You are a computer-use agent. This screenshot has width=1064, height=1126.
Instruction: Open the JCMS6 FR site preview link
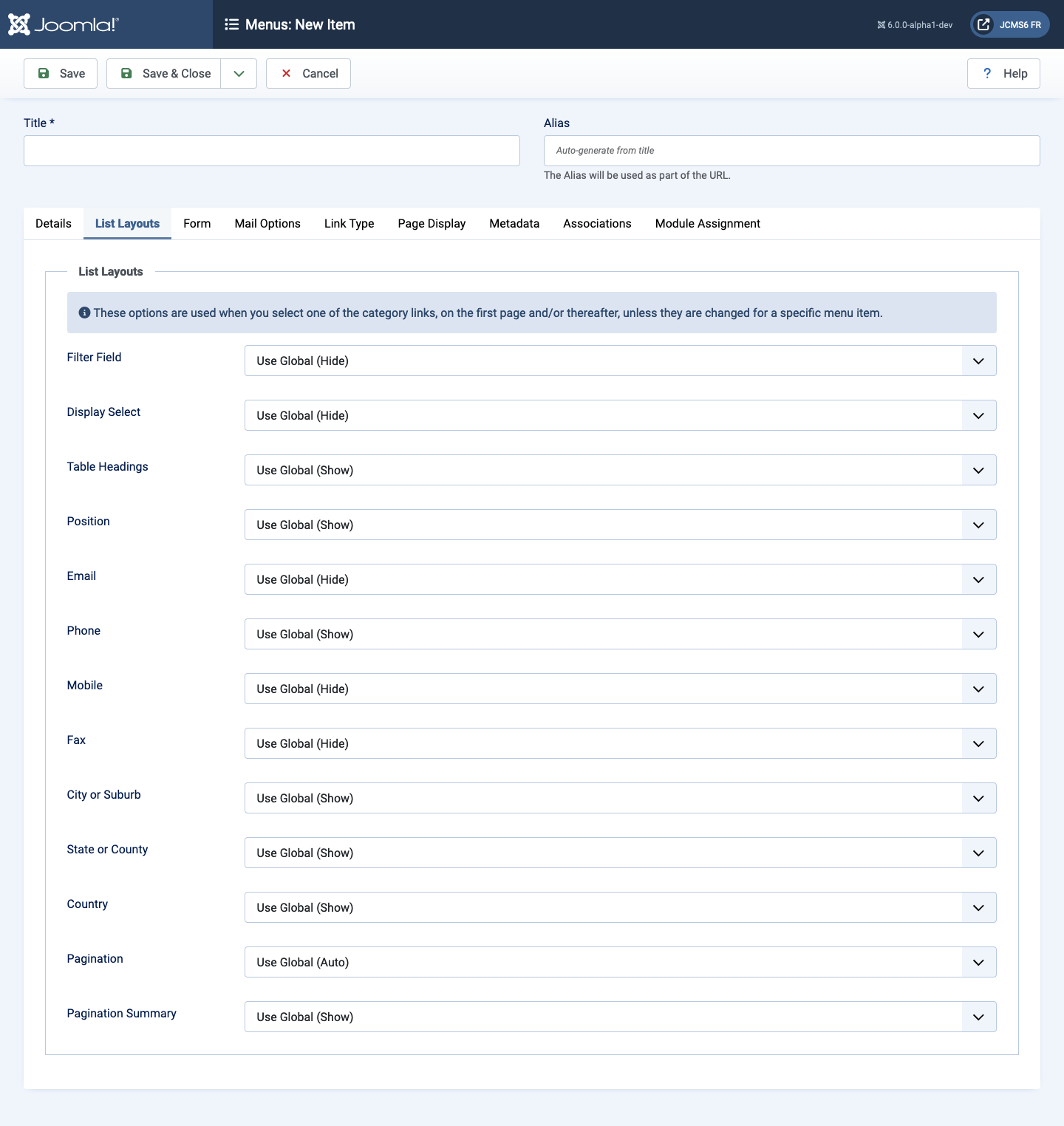pyautogui.click(x=1009, y=24)
